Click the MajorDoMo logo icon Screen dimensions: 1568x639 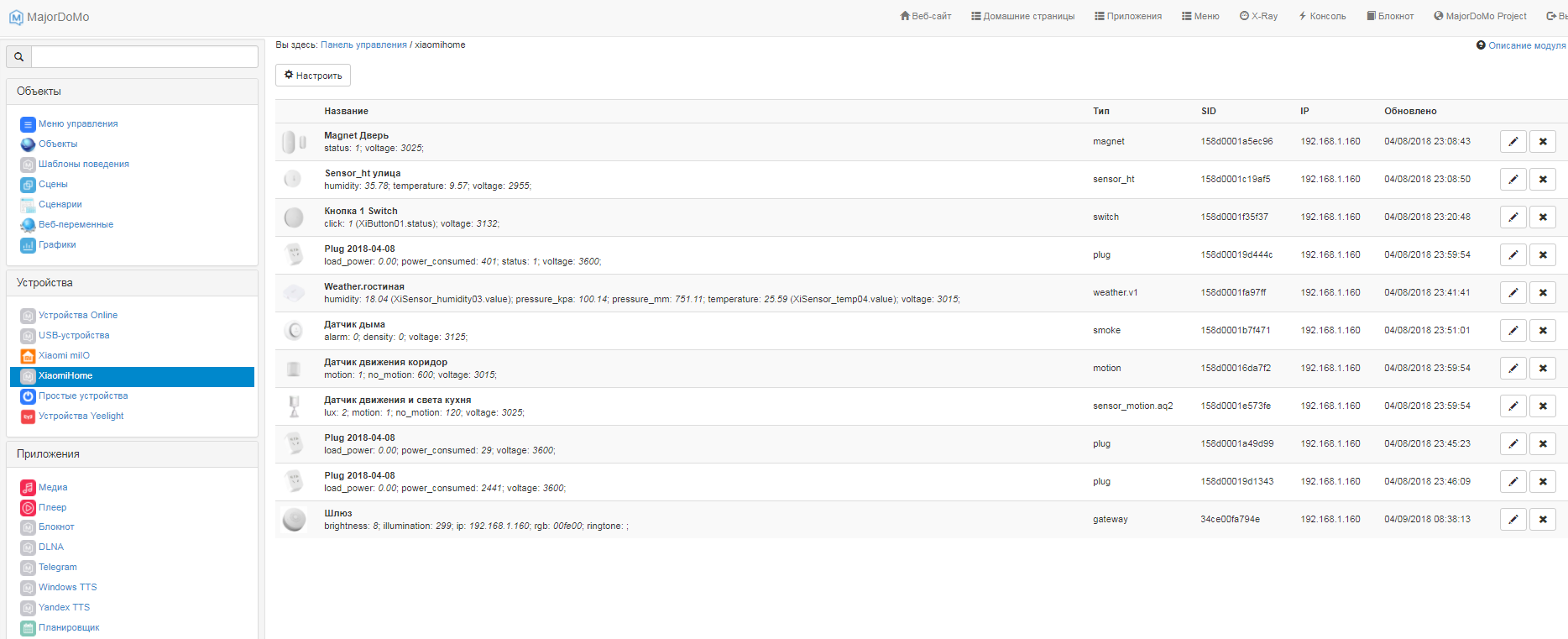point(16,17)
